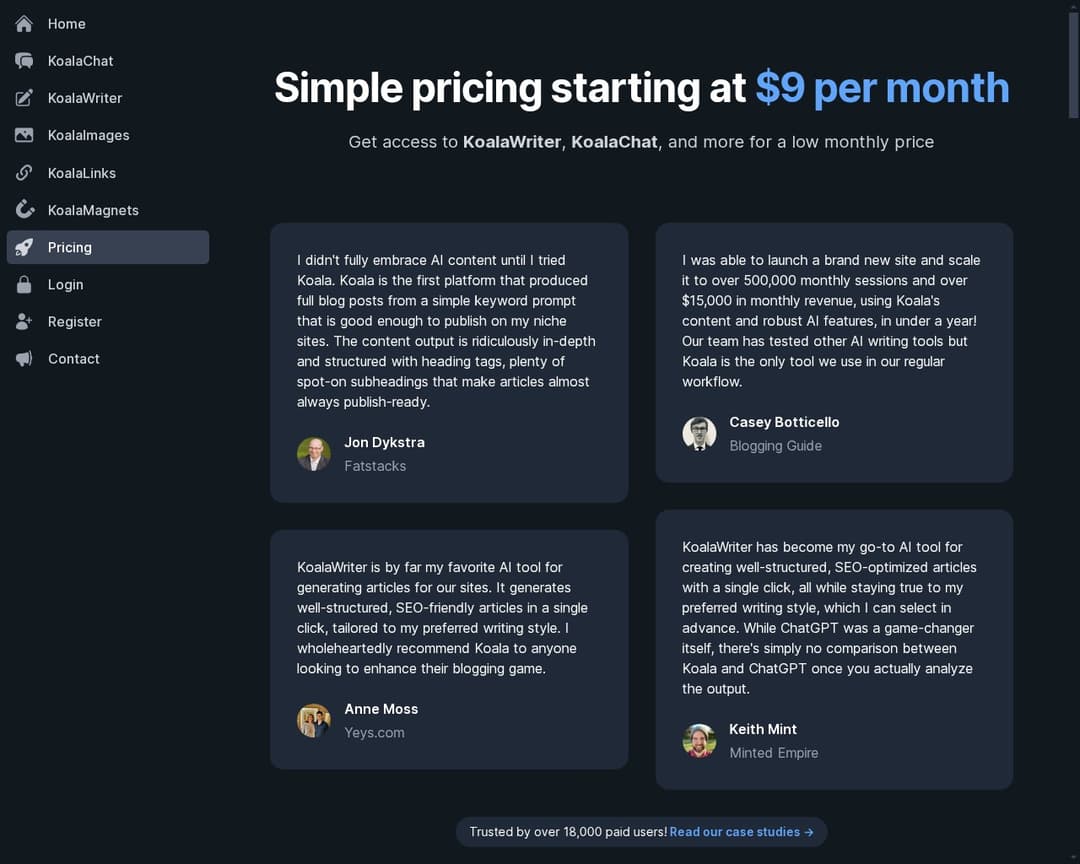The image size is (1080, 864).
Task: Click the Contact megaphone icon
Action: 24,359
